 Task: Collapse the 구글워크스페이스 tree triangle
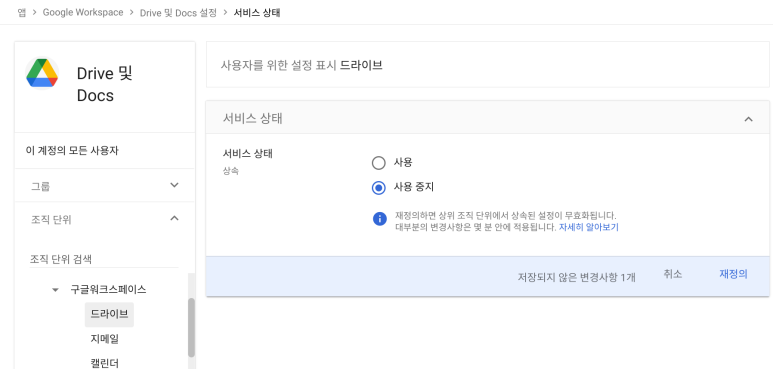click(56, 290)
